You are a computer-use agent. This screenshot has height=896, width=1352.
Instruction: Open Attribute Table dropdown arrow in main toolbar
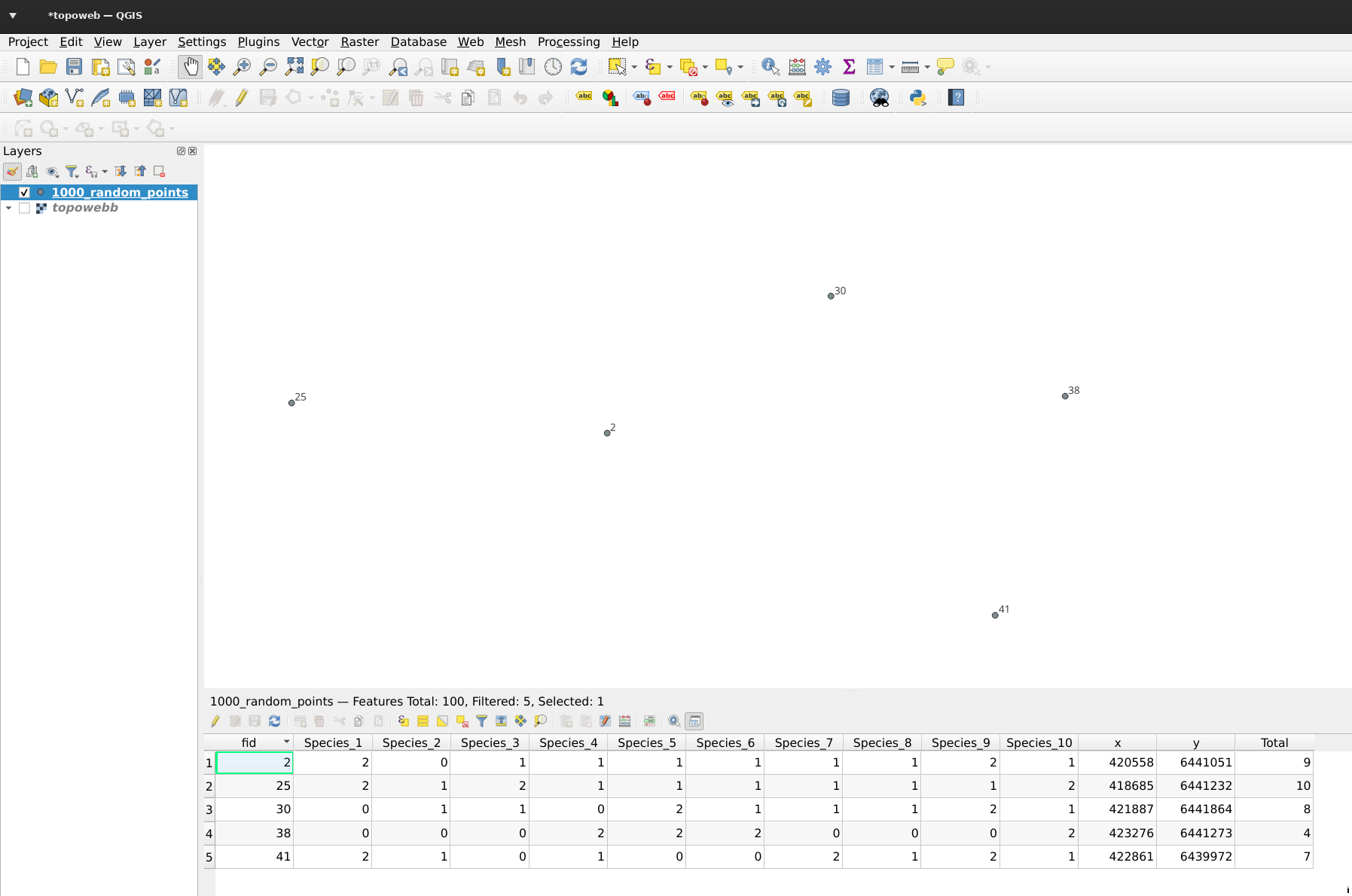pos(892,67)
